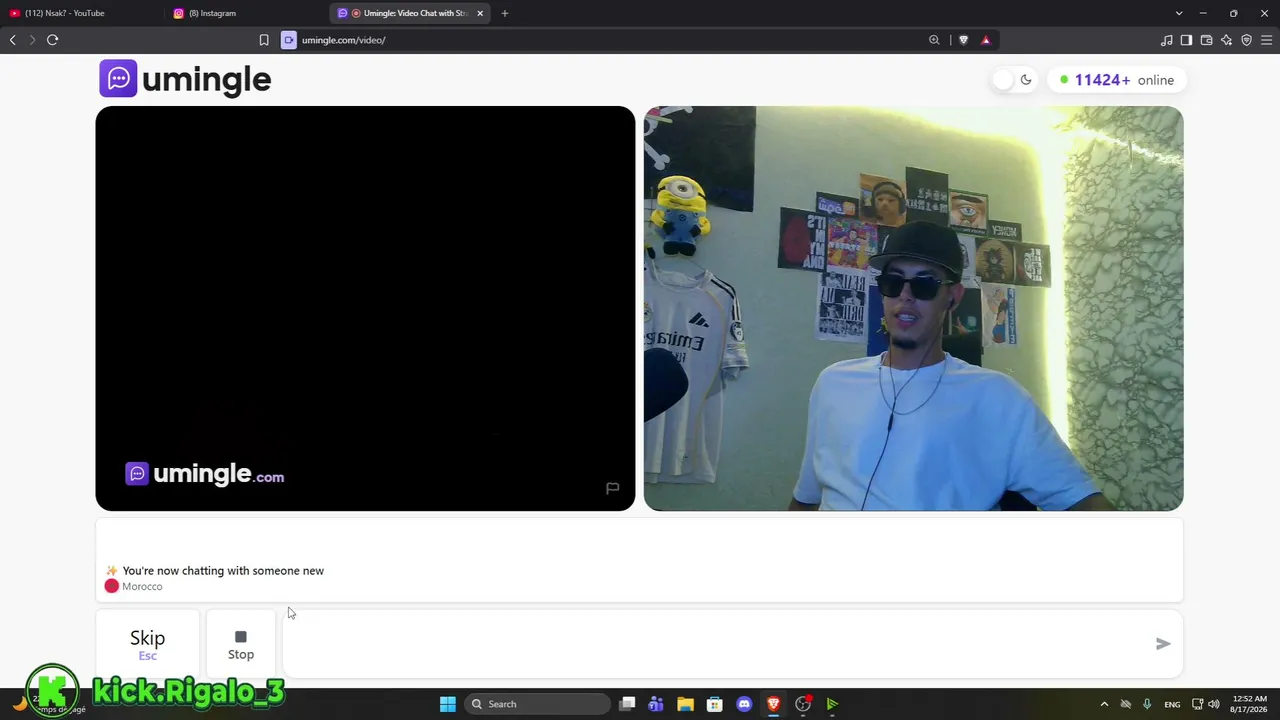The width and height of the screenshot is (1280, 720).
Task: Click the camera site-permission icon in address bar
Action: (289, 40)
